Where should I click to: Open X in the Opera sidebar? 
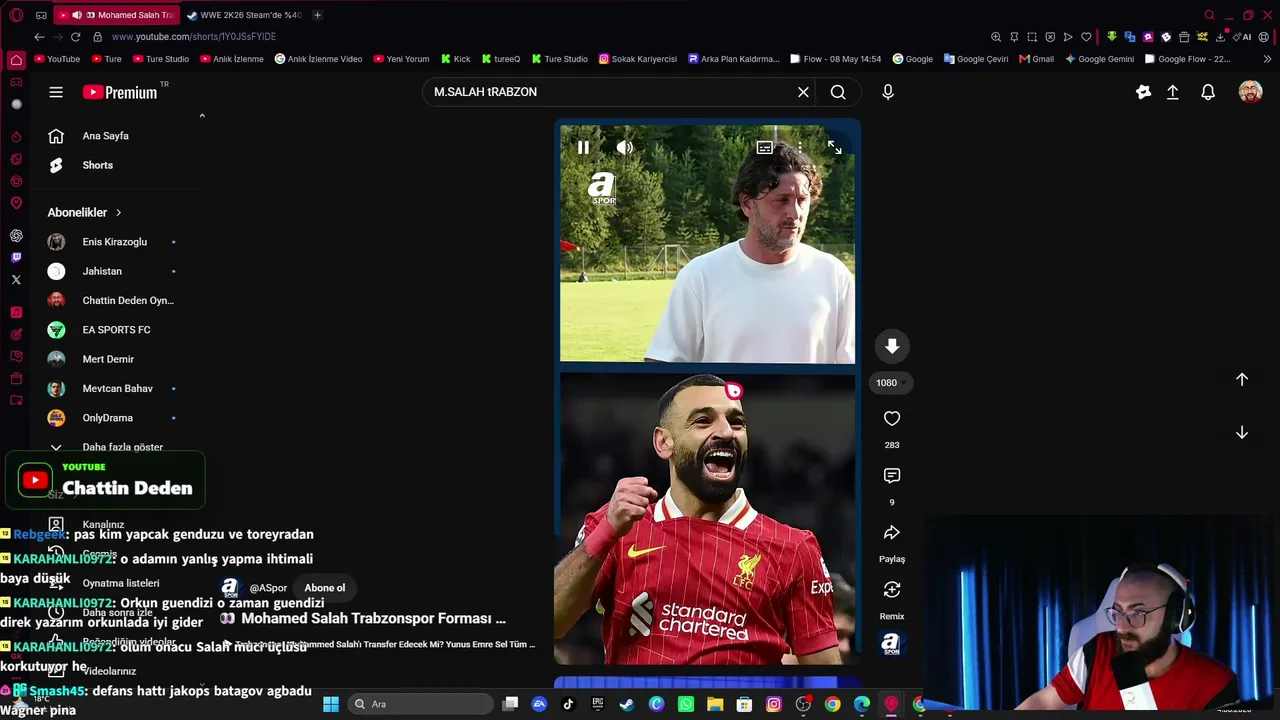point(16,280)
